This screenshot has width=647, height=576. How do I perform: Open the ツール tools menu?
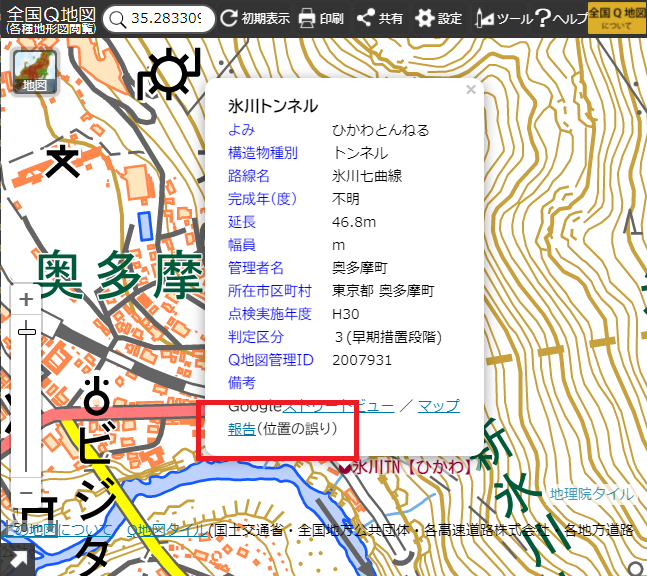pyautogui.click(x=486, y=18)
